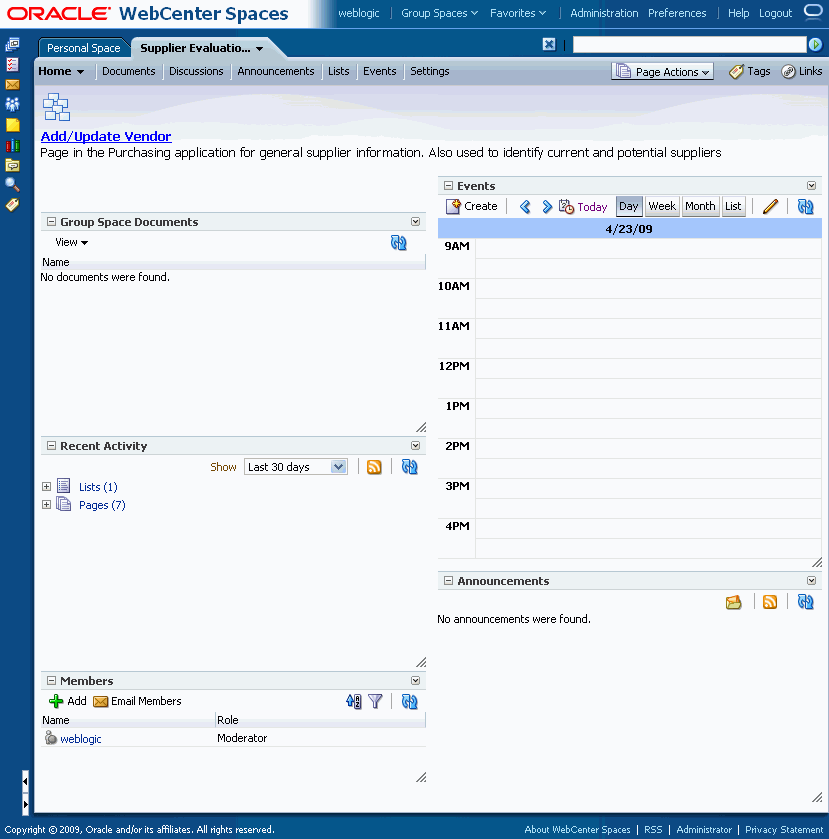Collapse the Recent Activity panel
This screenshot has width=829, height=839.
[51, 446]
